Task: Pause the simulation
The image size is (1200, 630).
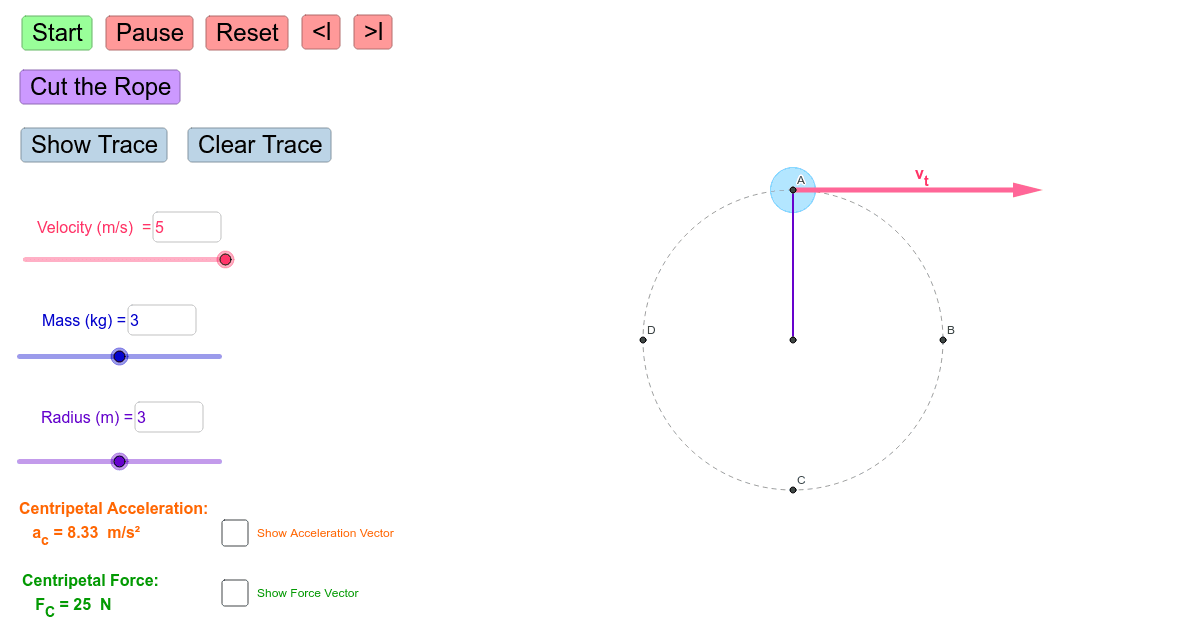Action: (x=150, y=33)
